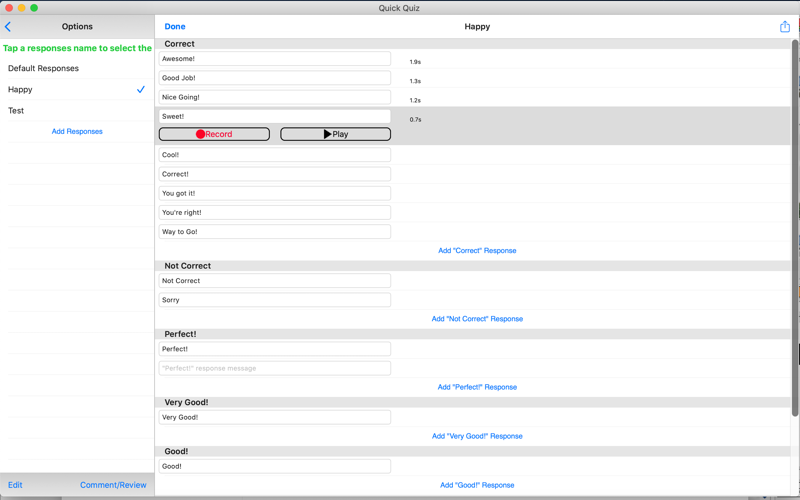Image resolution: width=800 pixels, height=500 pixels.
Task: Edit the You got it! response field
Action: point(274,193)
